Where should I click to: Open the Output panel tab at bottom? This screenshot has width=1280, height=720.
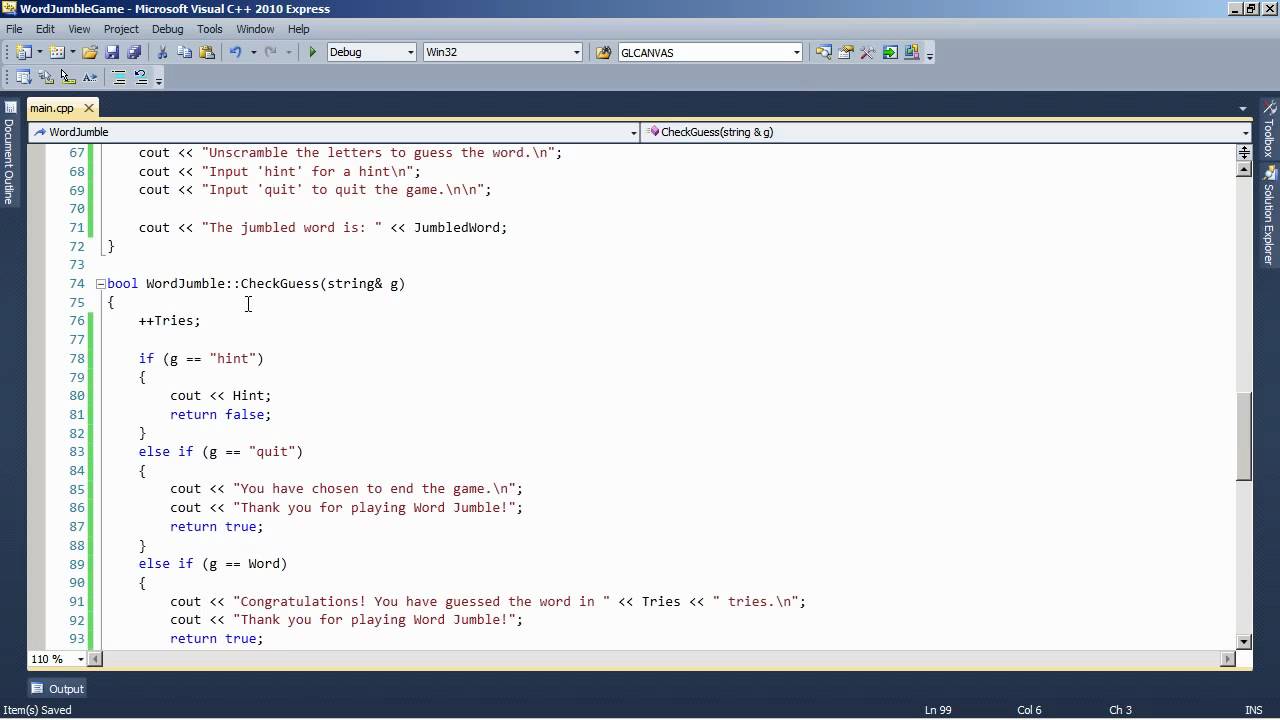[58, 688]
